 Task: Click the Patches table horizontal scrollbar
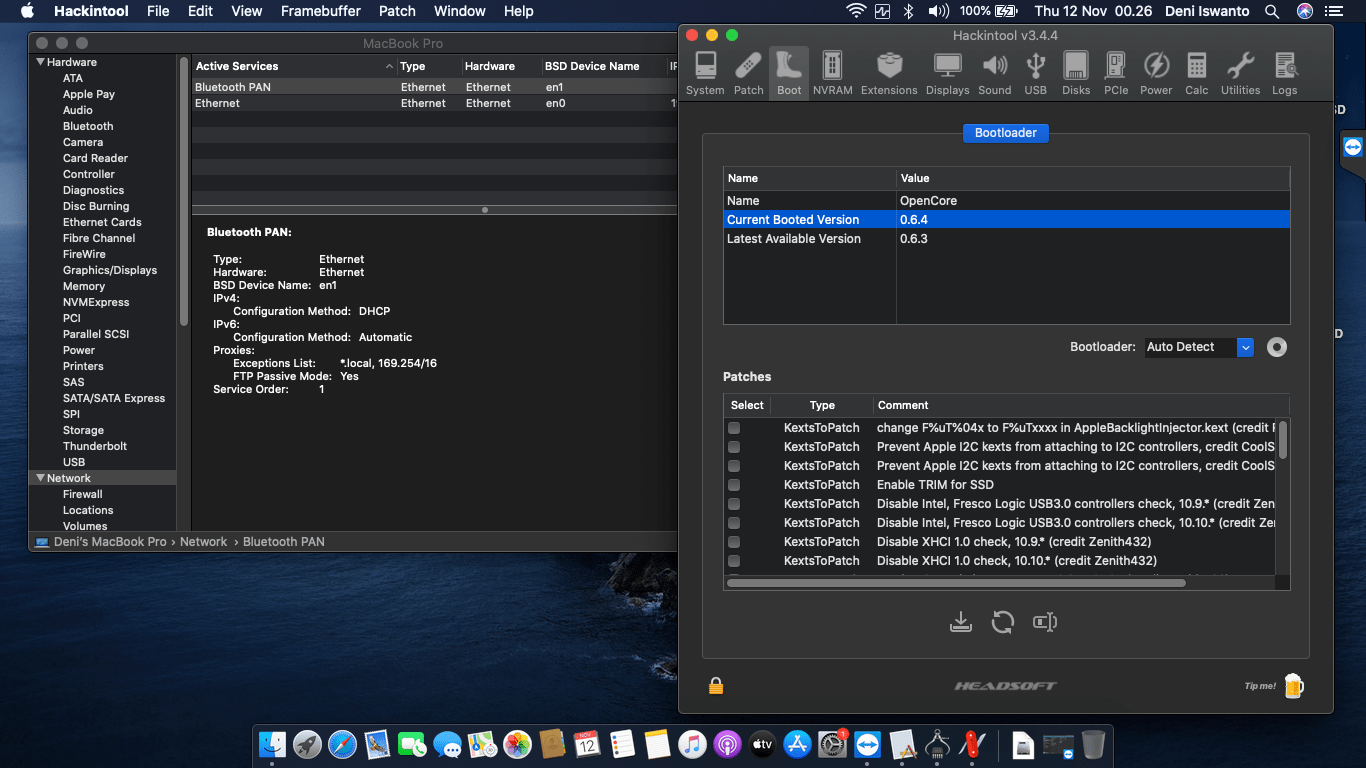tap(956, 582)
